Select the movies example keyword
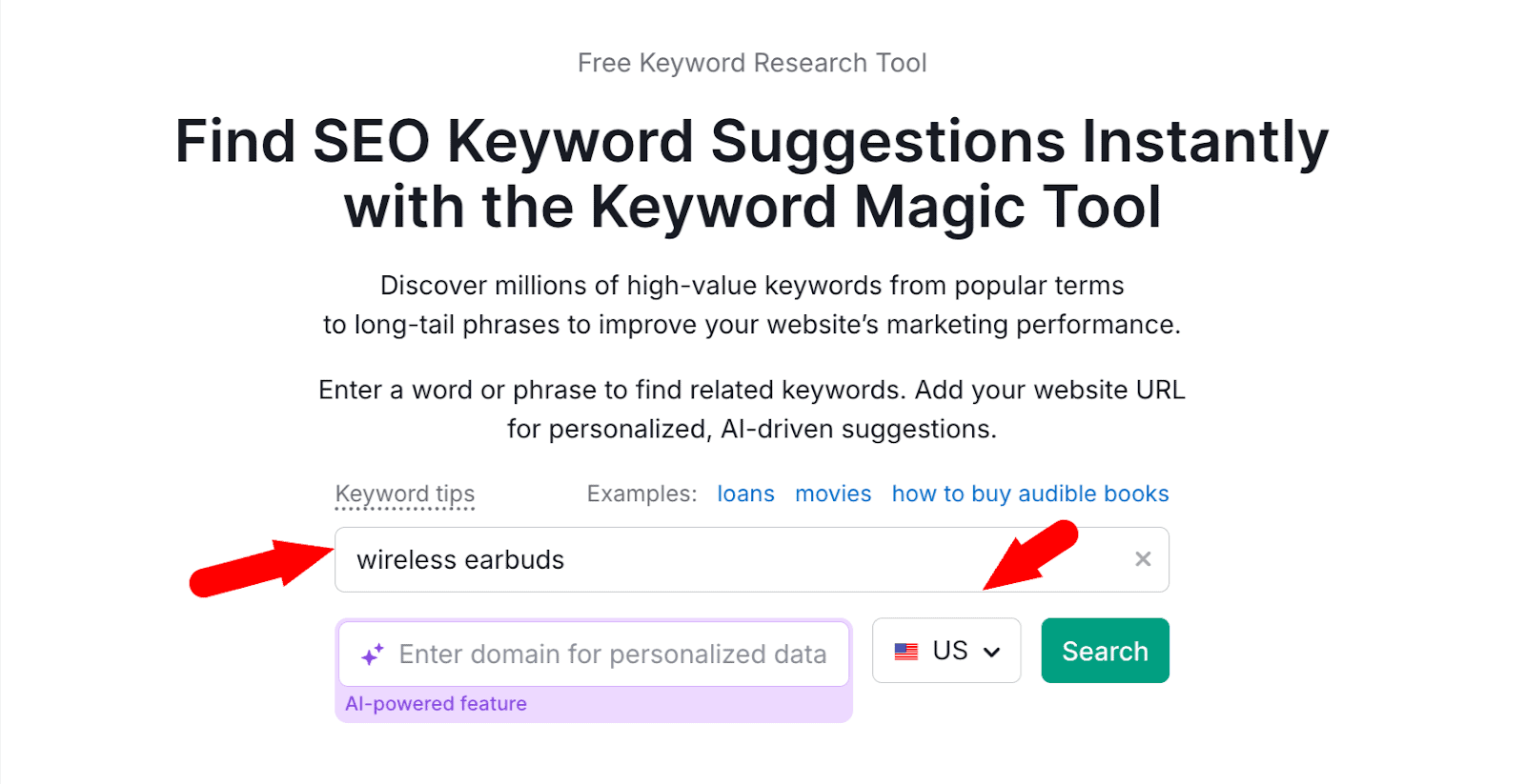This screenshot has width=1525, height=784. click(832, 493)
